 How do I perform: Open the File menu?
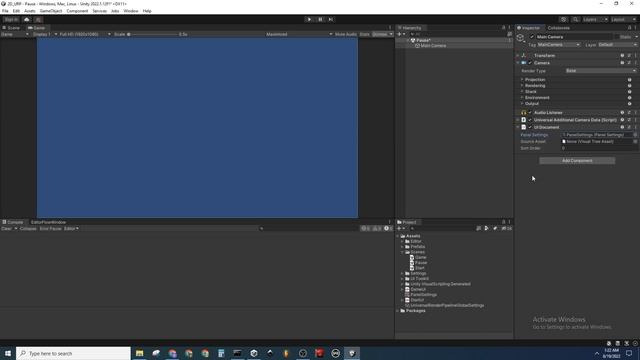pyautogui.click(x=5, y=11)
